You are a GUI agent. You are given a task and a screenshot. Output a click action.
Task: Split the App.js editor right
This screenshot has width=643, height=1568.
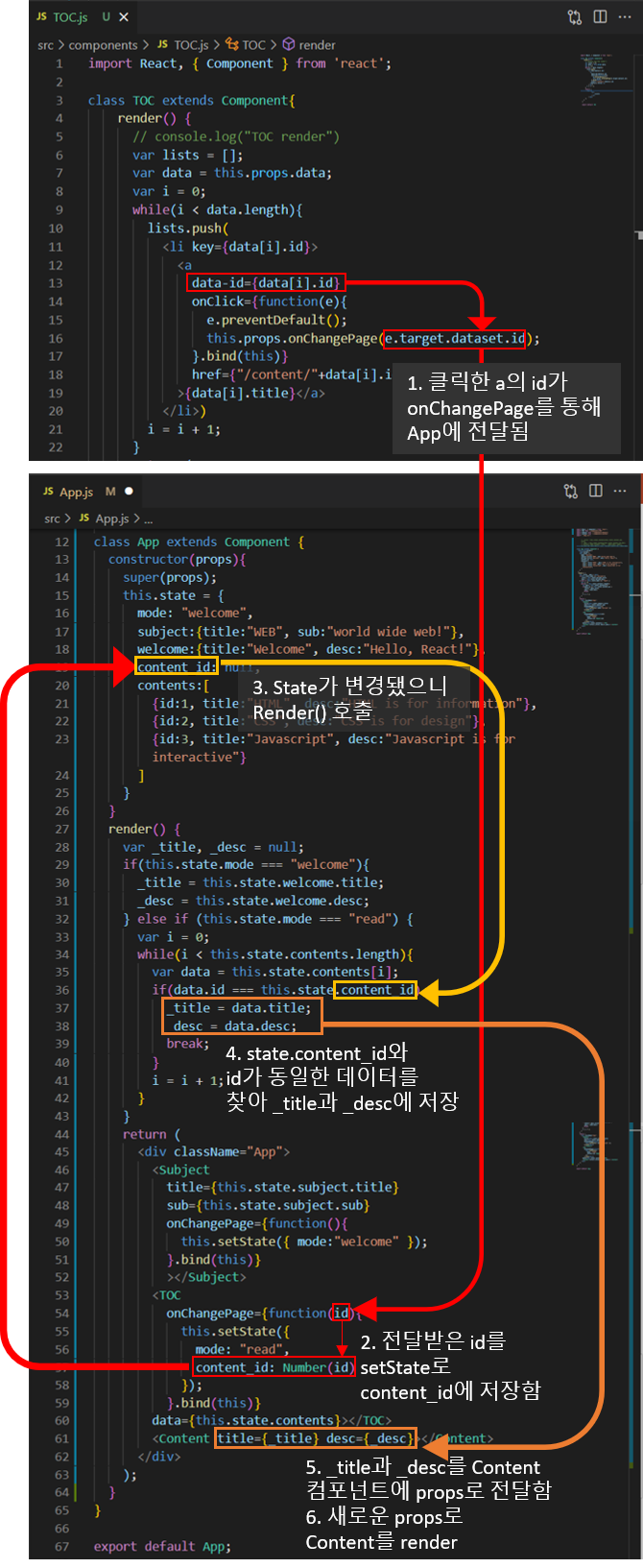596,492
